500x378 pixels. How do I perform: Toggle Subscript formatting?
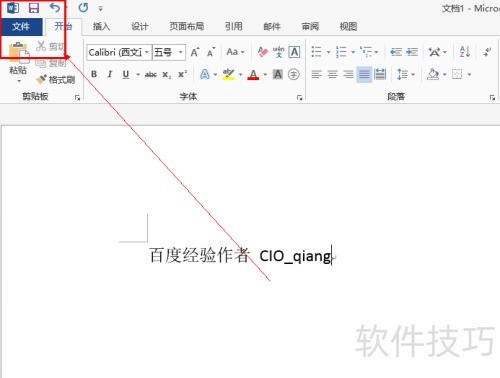pyautogui.click(x=166, y=74)
